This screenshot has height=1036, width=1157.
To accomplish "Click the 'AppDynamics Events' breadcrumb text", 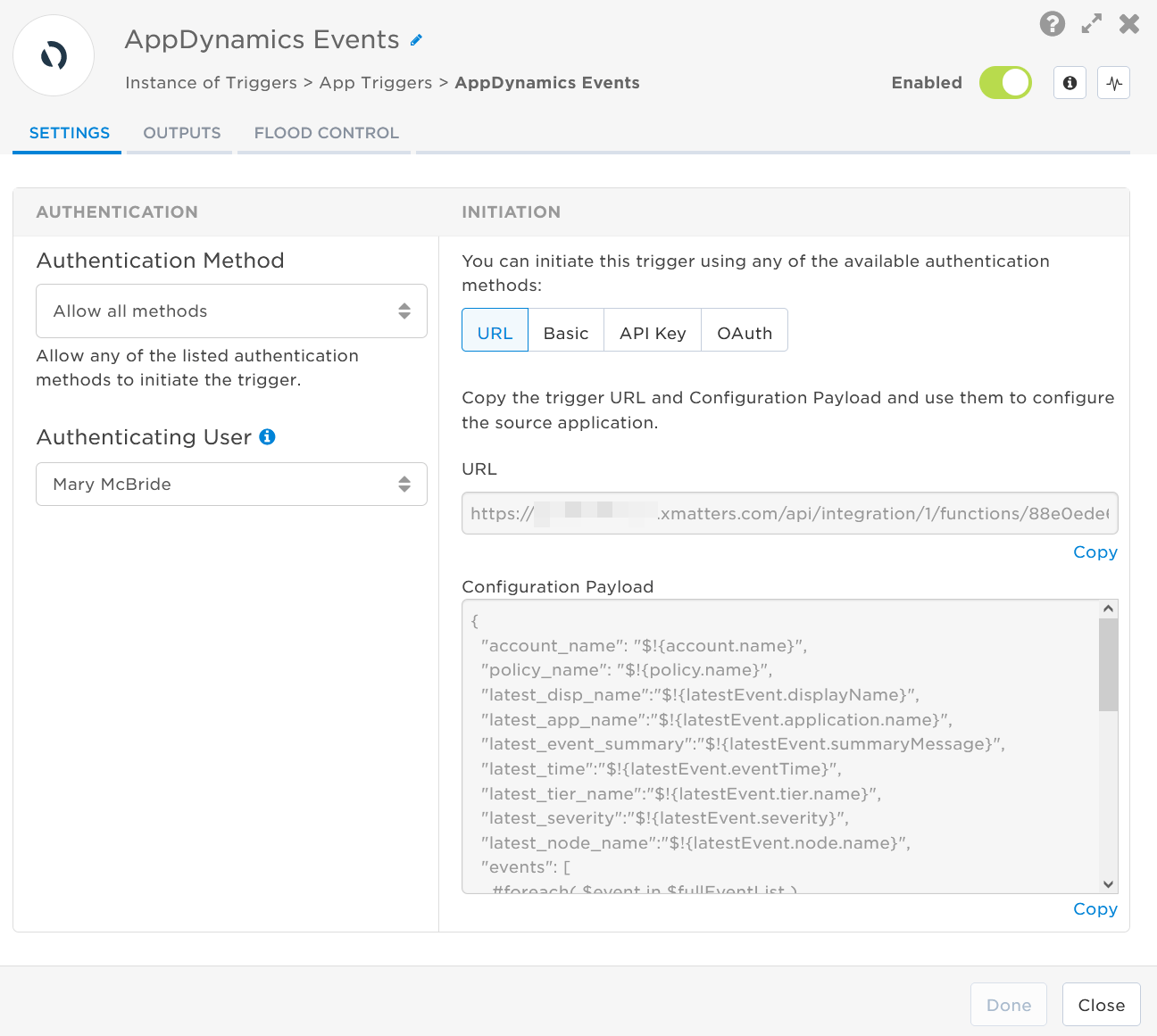I will click(547, 83).
